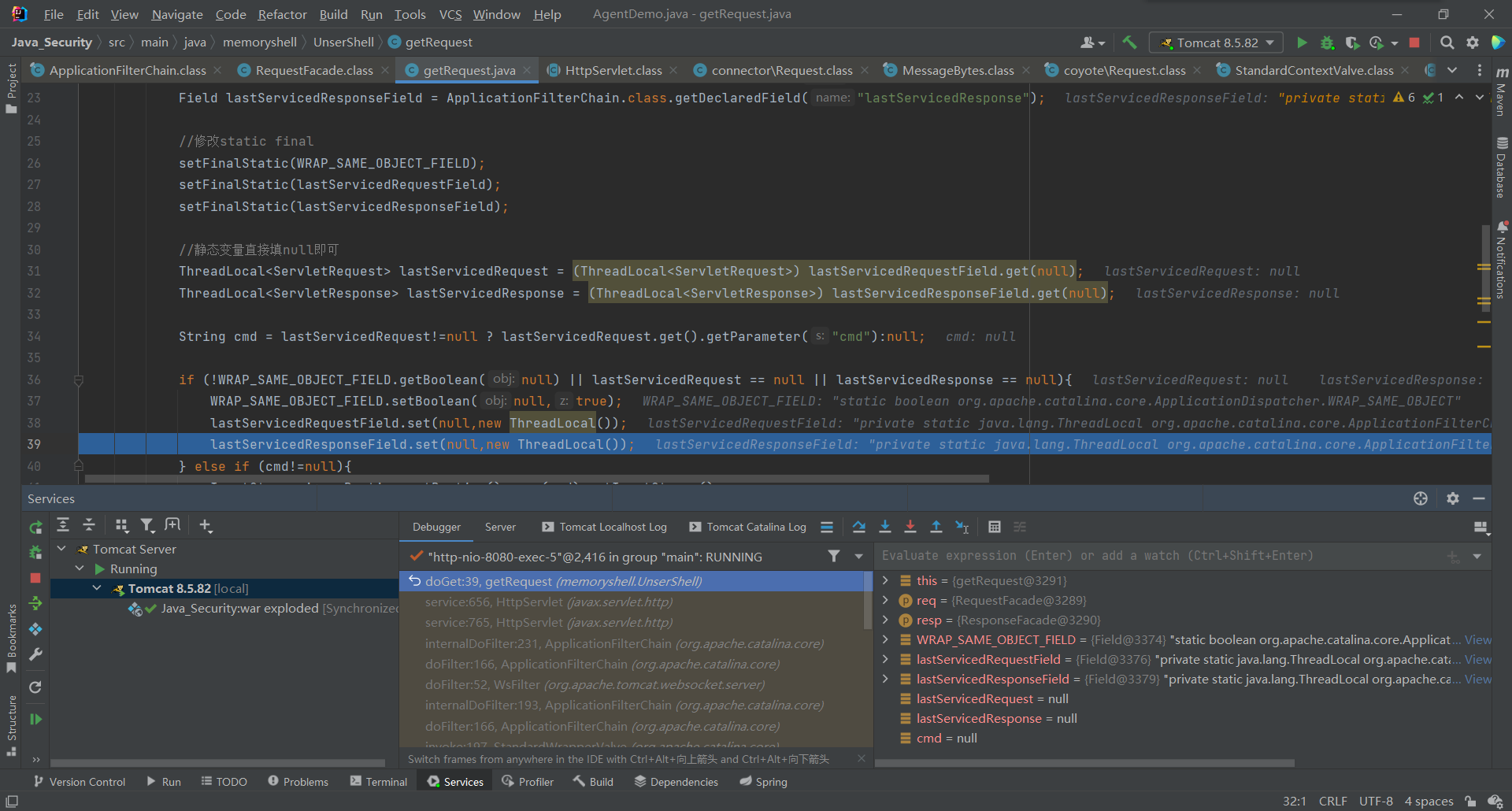Click the Services panel options gear
Image resolution: width=1512 pixels, height=811 pixels.
(1453, 498)
